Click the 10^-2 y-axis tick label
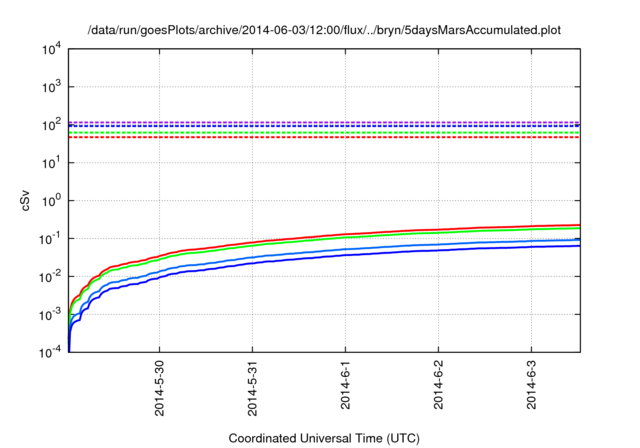The image size is (640, 448). tap(49, 277)
